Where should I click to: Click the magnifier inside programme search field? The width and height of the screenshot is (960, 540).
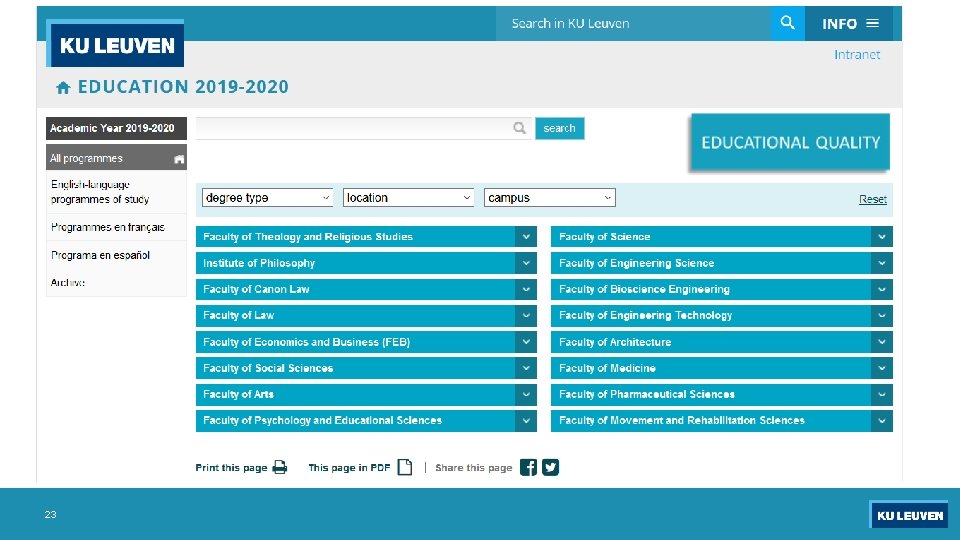(x=519, y=128)
